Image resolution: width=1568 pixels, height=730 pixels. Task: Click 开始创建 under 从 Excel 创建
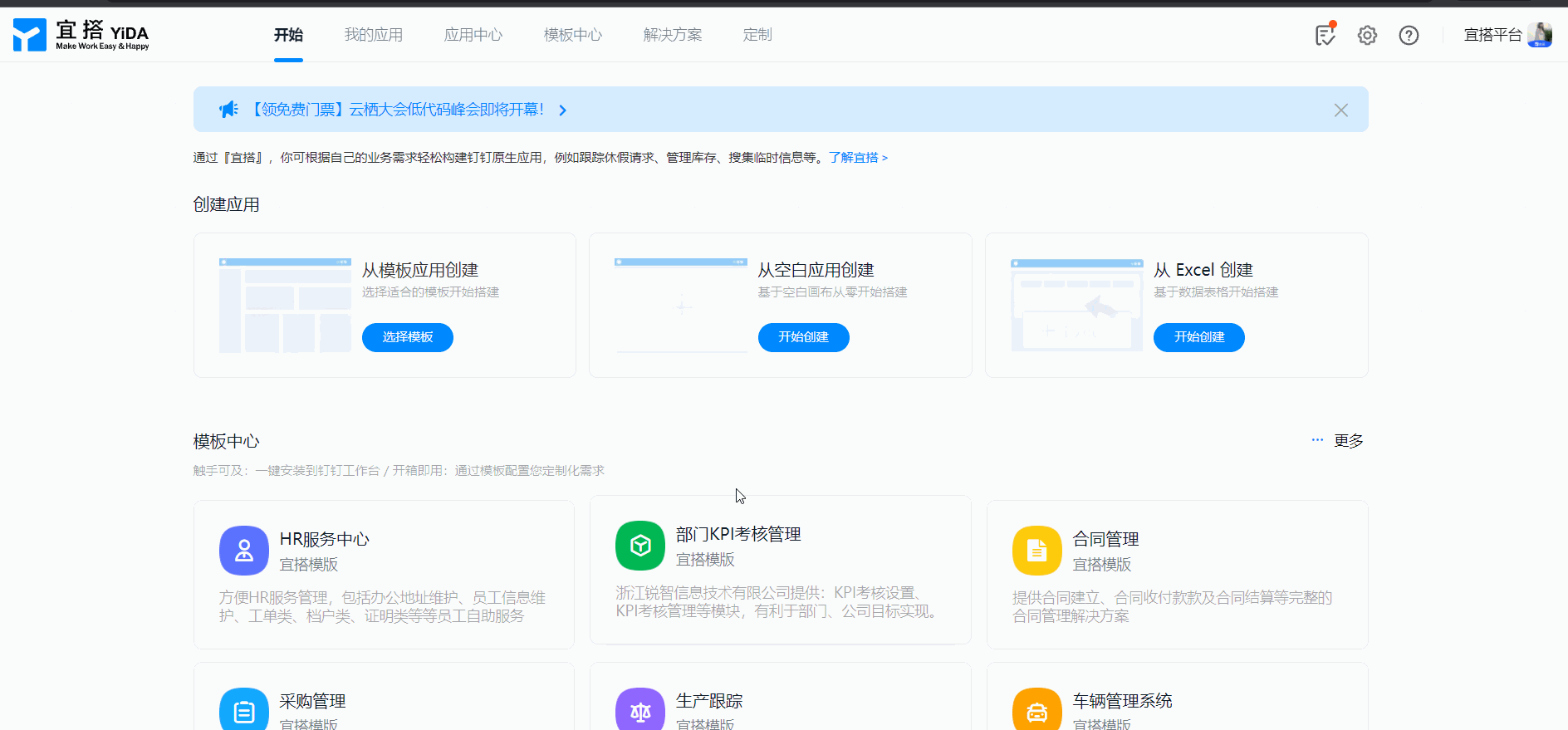coord(1199,337)
